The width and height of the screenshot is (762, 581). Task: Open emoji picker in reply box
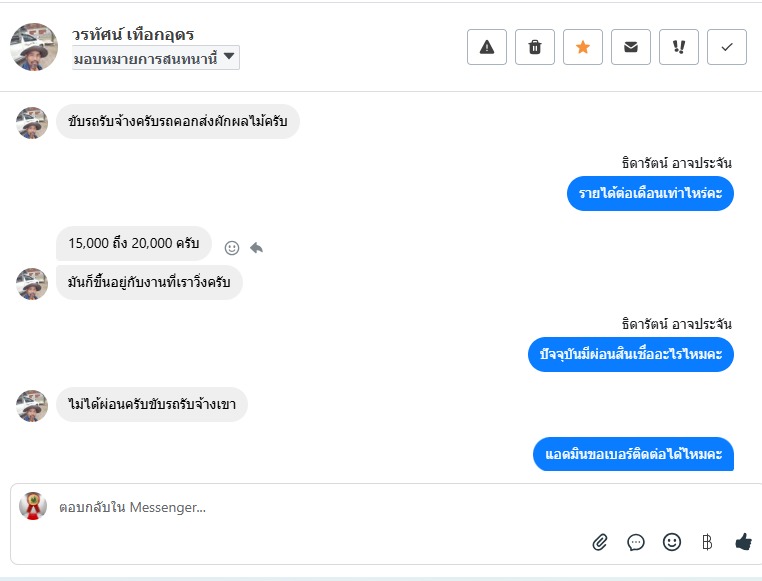(672, 542)
